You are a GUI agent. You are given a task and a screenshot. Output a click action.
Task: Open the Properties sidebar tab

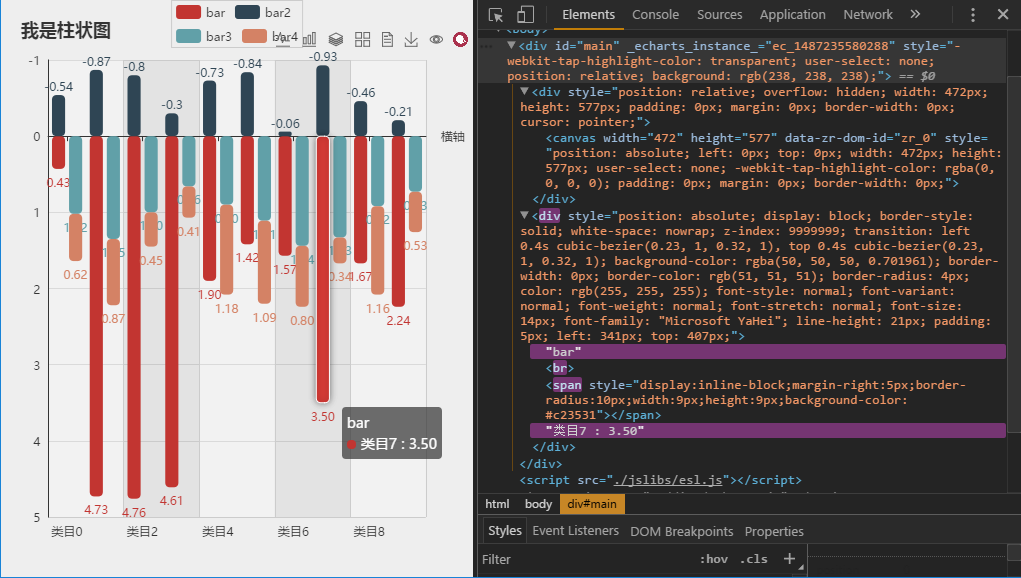[774, 531]
